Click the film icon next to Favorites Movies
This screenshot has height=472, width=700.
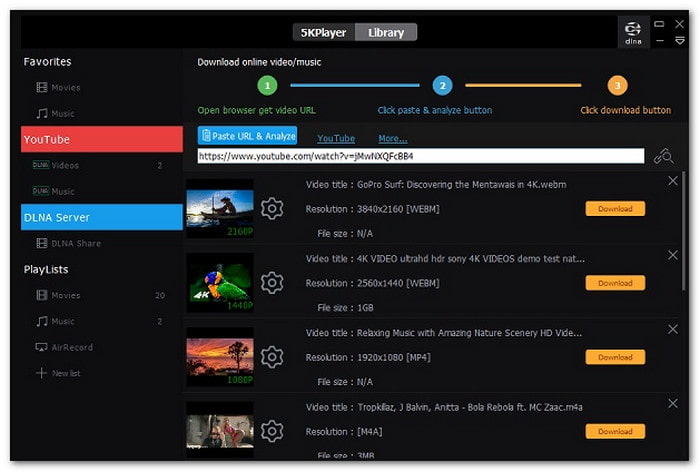coord(42,87)
